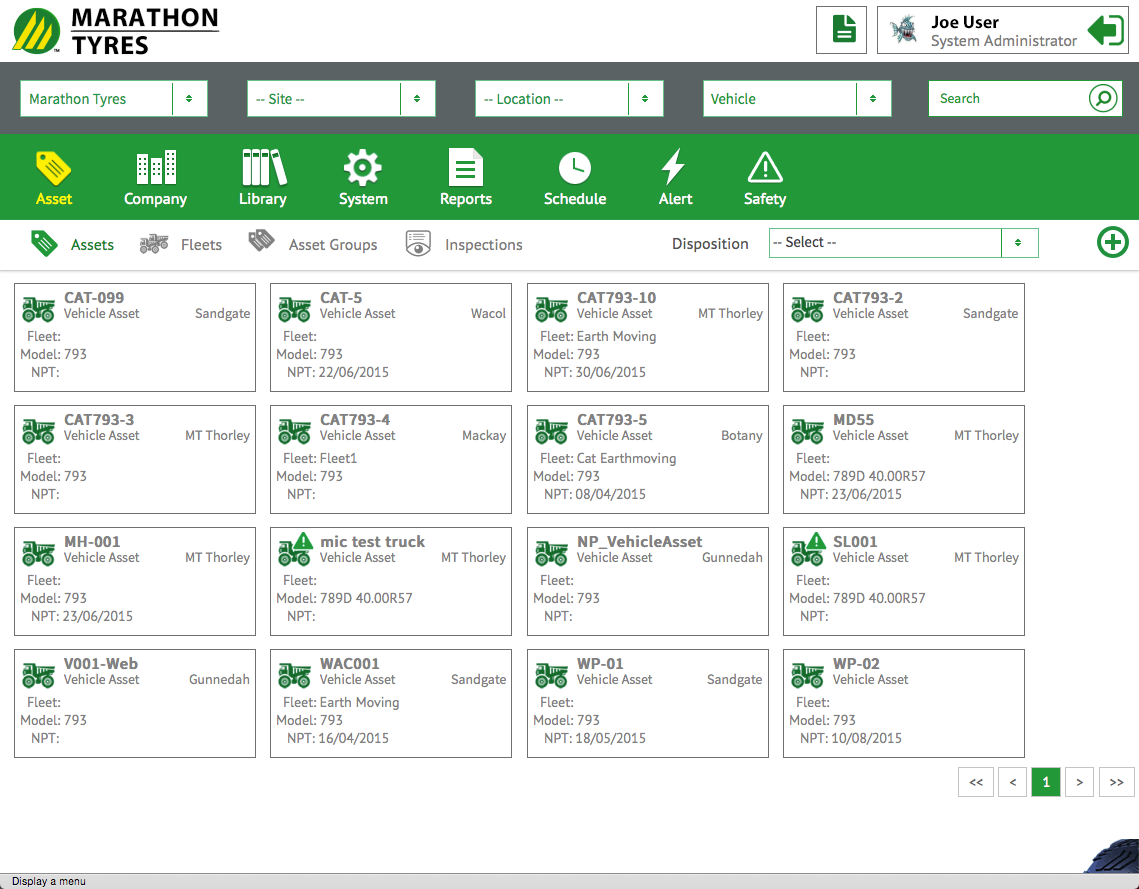Open the CAT793-10 vehicle asset card
This screenshot has width=1139, height=889.
click(647, 336)
